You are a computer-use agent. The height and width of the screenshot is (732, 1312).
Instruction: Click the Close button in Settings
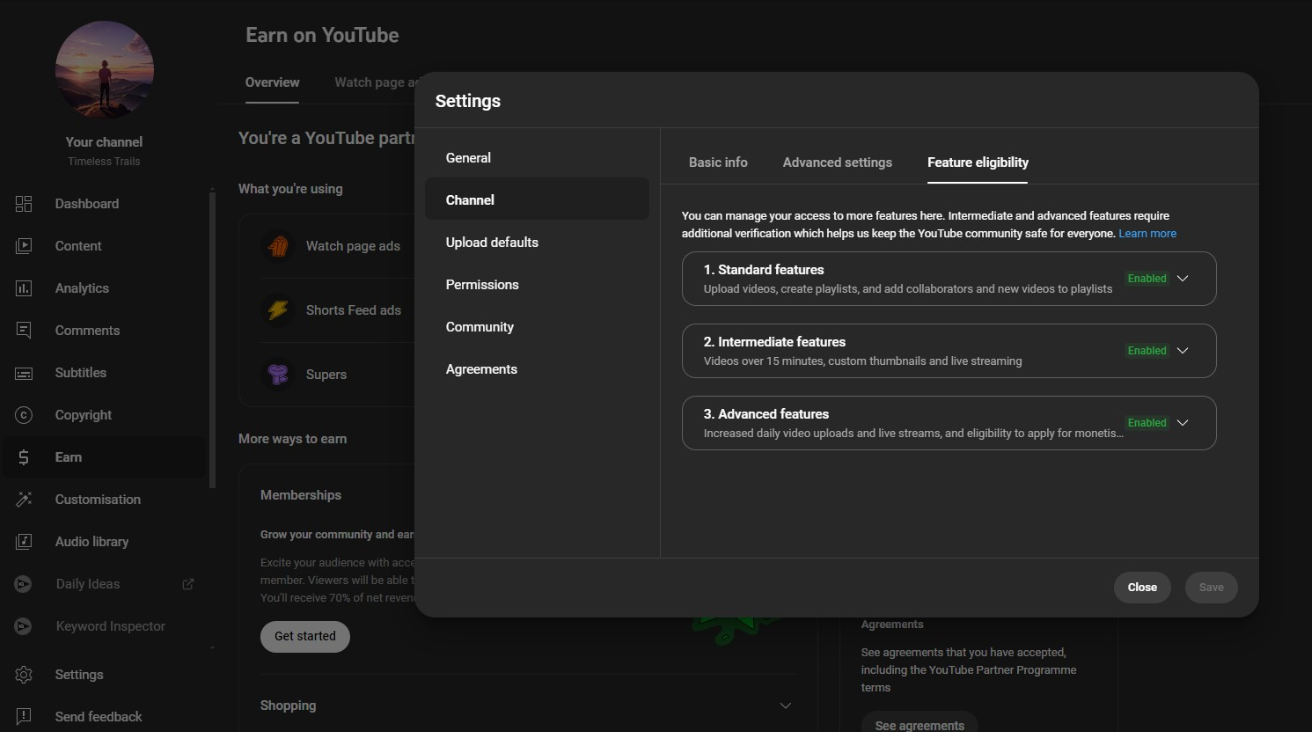(1142, 587)
